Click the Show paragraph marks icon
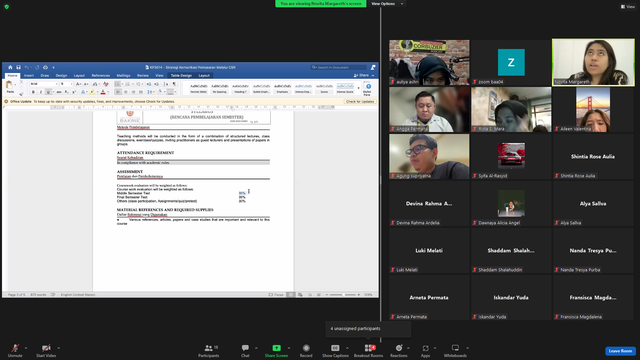 click(174, 84)
